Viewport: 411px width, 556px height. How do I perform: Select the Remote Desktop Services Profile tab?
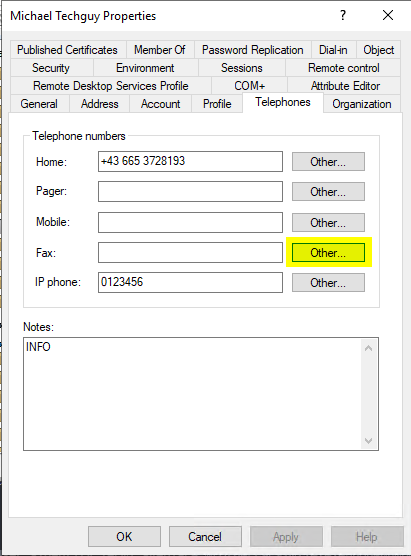(x=111, y=86)
